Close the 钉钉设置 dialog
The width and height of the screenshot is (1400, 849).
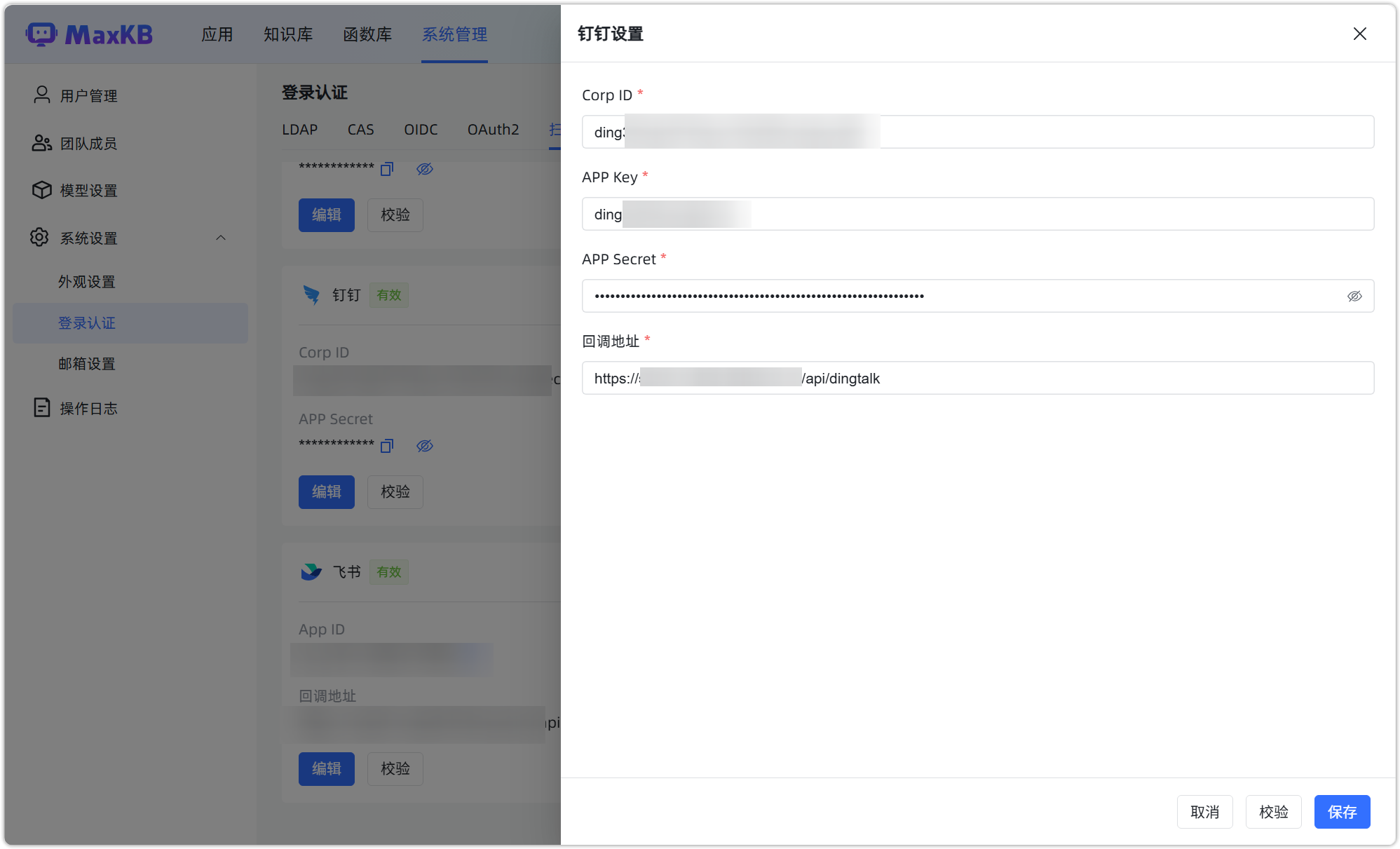coord(1359,34)
